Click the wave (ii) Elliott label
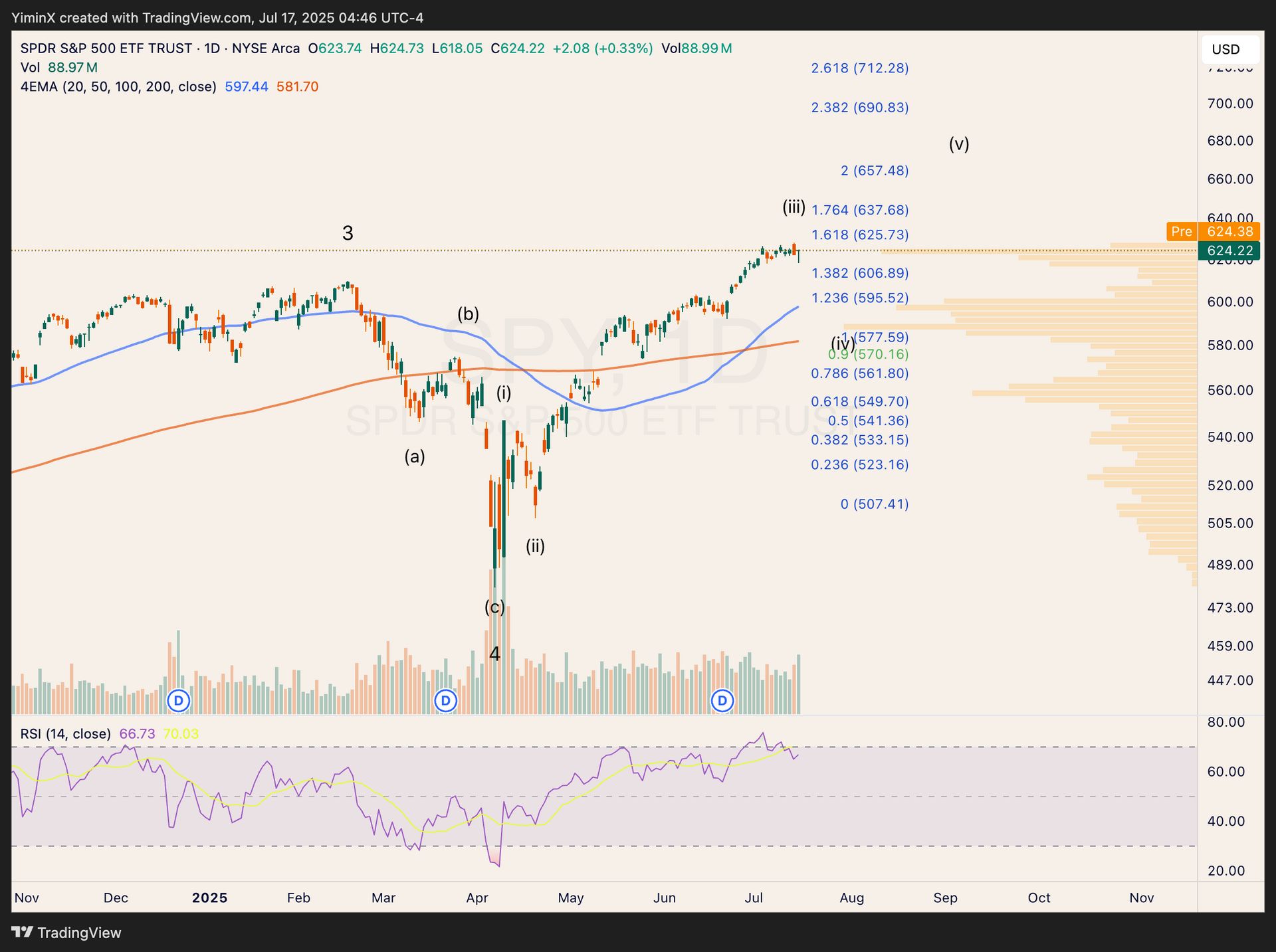This screenshot has height=952, width=1276. click(535, 546)
